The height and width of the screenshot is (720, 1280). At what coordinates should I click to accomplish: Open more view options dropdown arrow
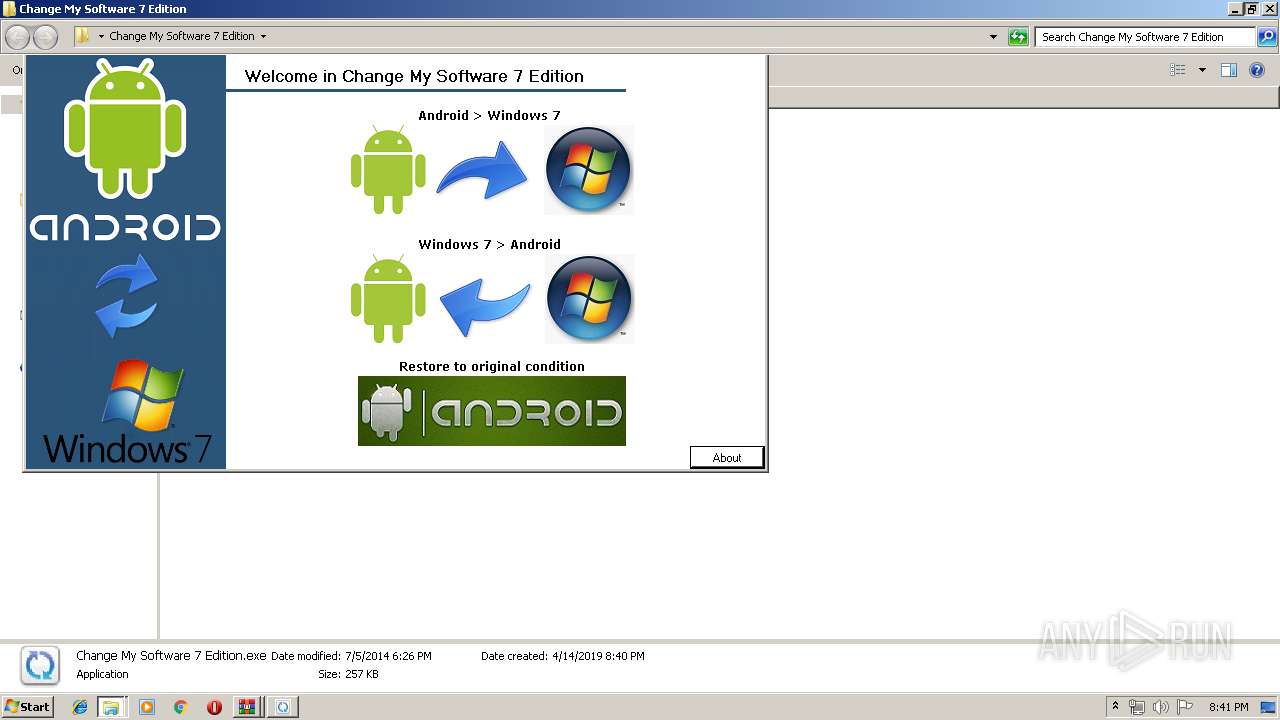1202,70
